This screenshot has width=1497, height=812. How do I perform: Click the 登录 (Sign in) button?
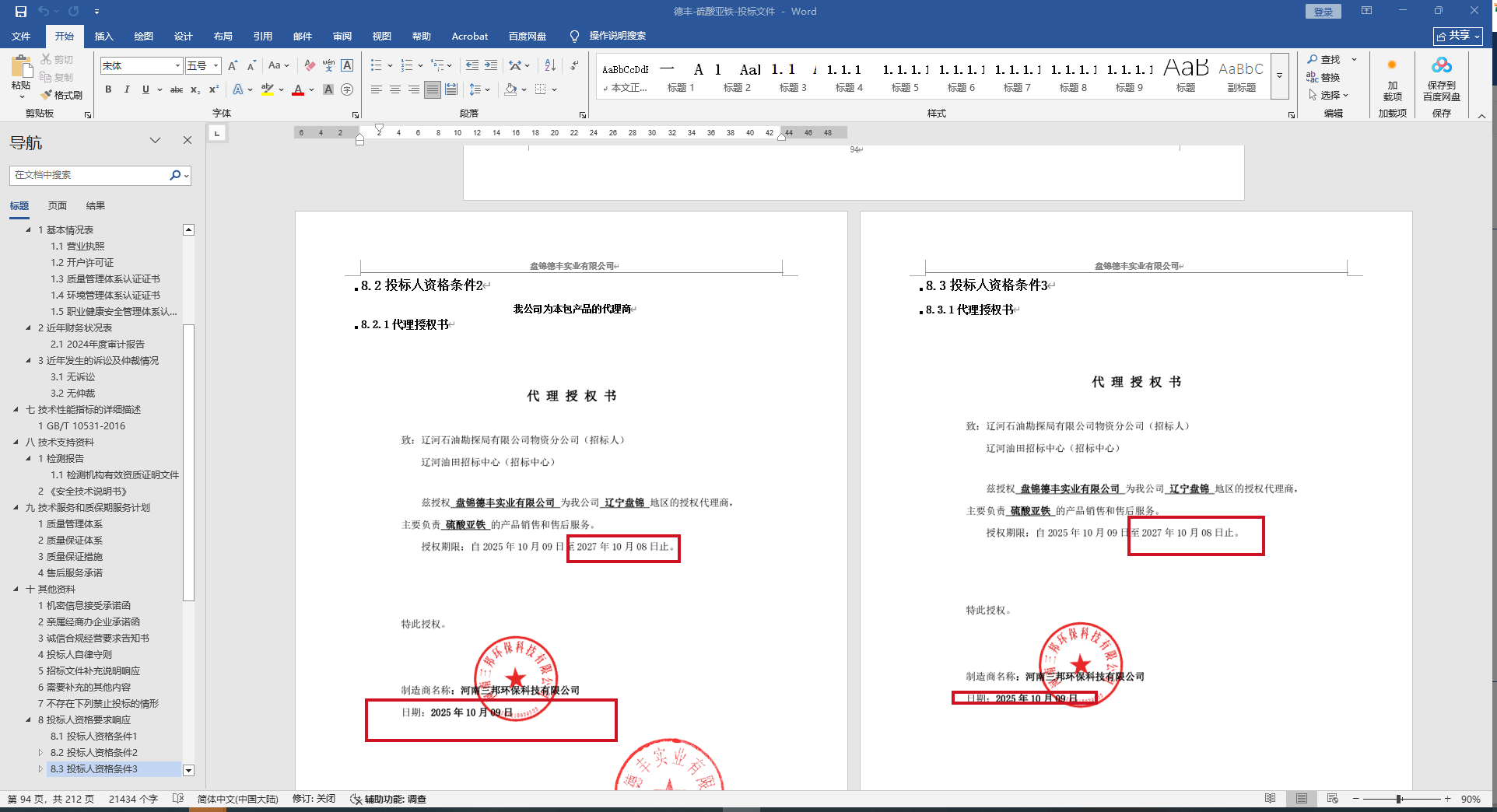pos(1323,12)
